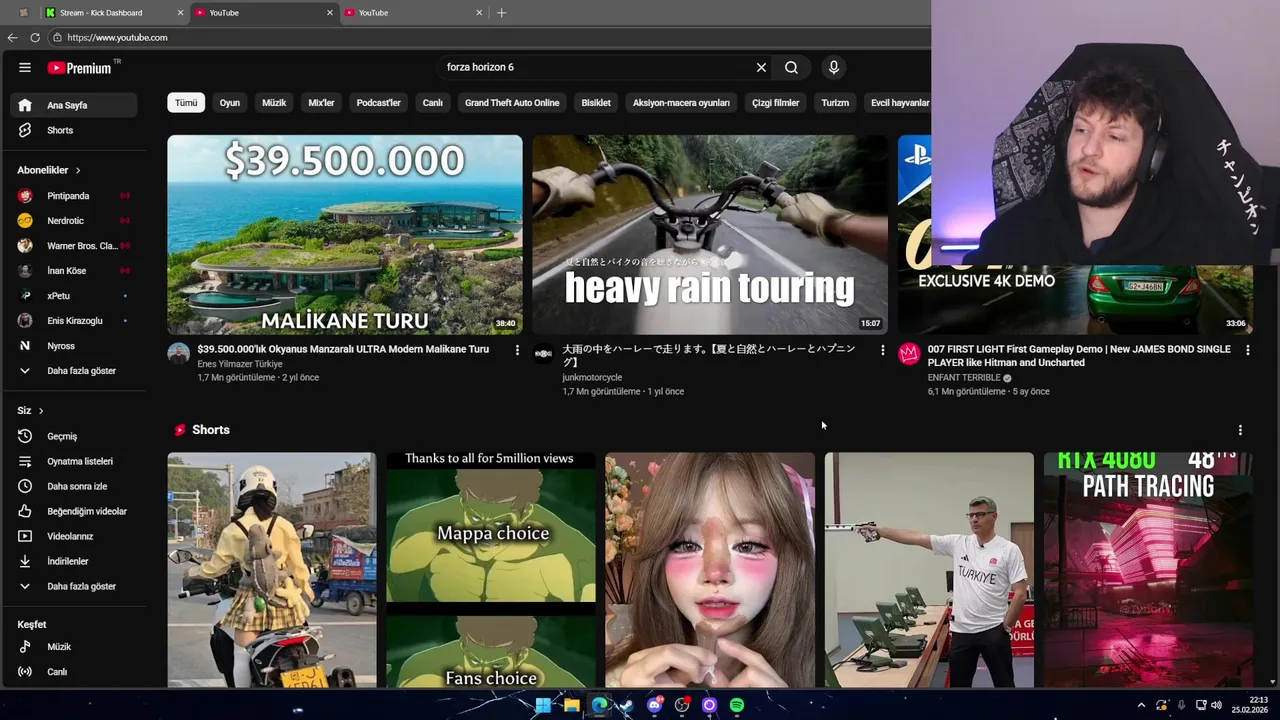Open Oynatma listeleri in the sidebar
1280x720 pixels.
74,461
